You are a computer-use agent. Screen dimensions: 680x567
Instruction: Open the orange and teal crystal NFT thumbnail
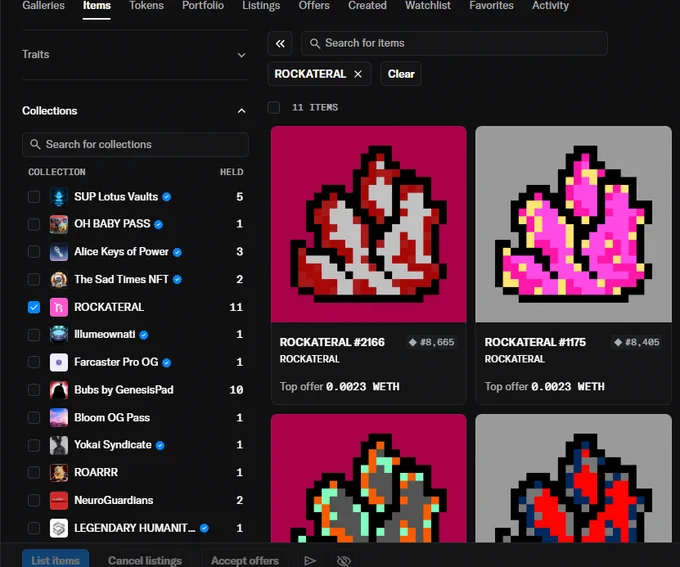[x=369, y=478]
